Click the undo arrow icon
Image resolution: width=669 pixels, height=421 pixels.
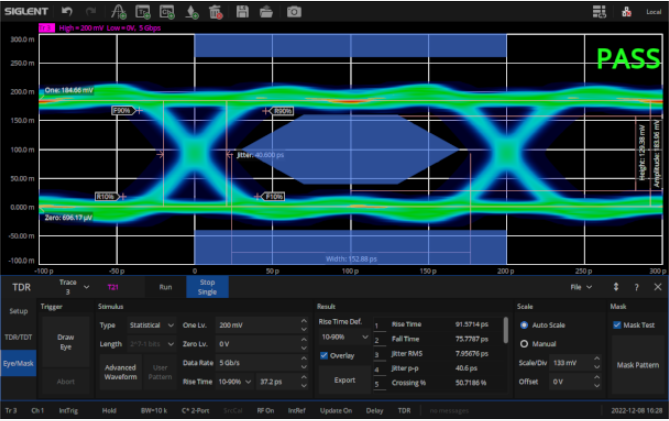[x=67, y=11]
